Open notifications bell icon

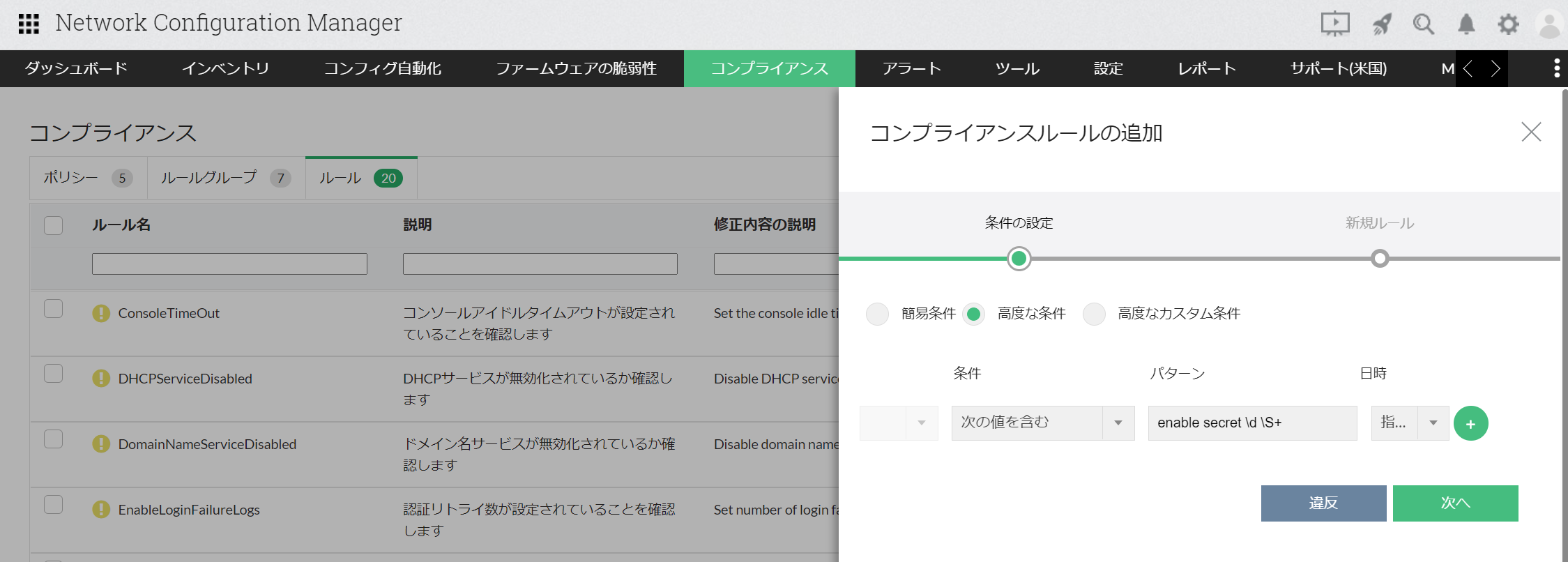point(1466,24)
